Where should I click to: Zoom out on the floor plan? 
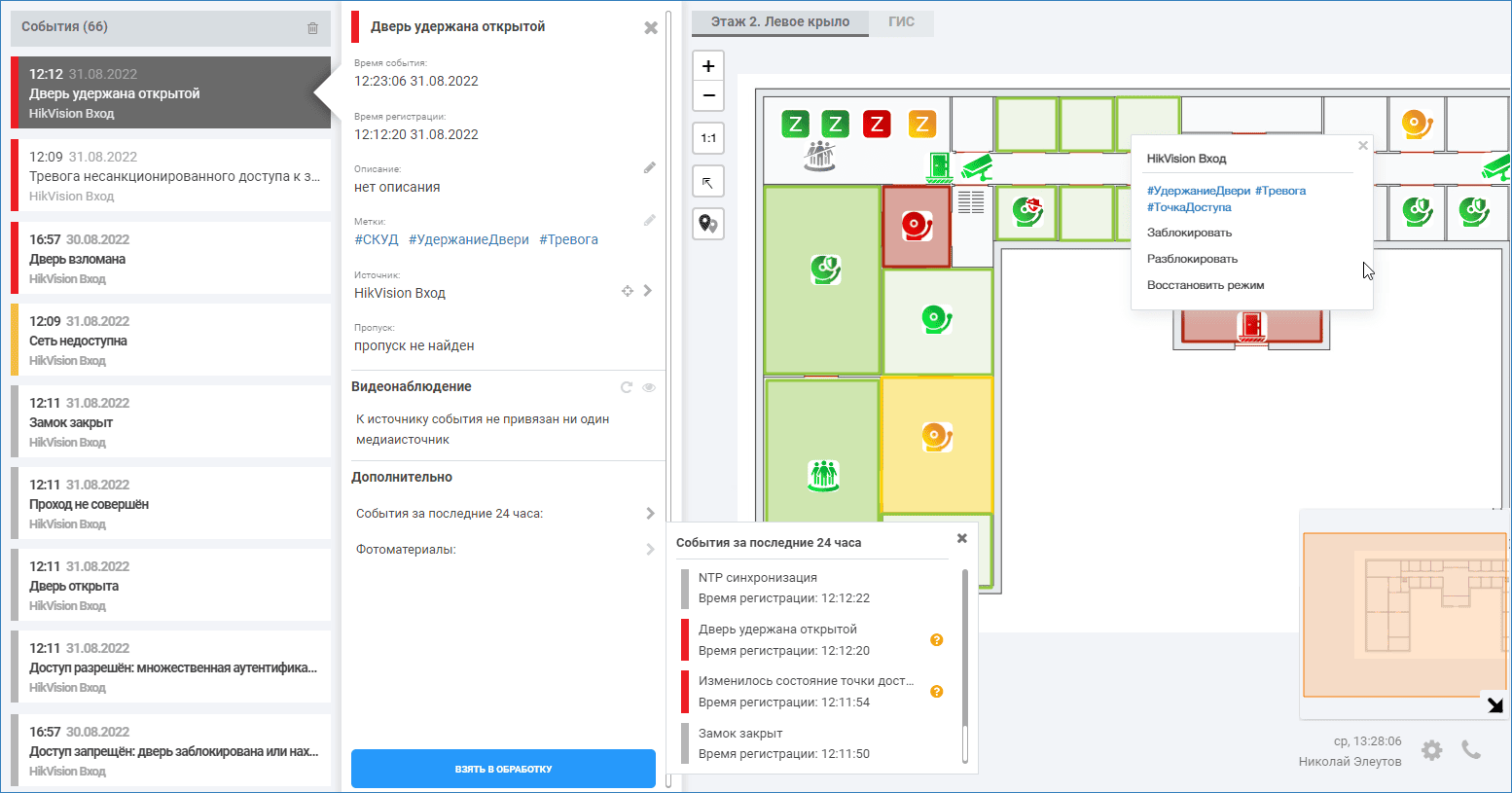coord(708,95)
